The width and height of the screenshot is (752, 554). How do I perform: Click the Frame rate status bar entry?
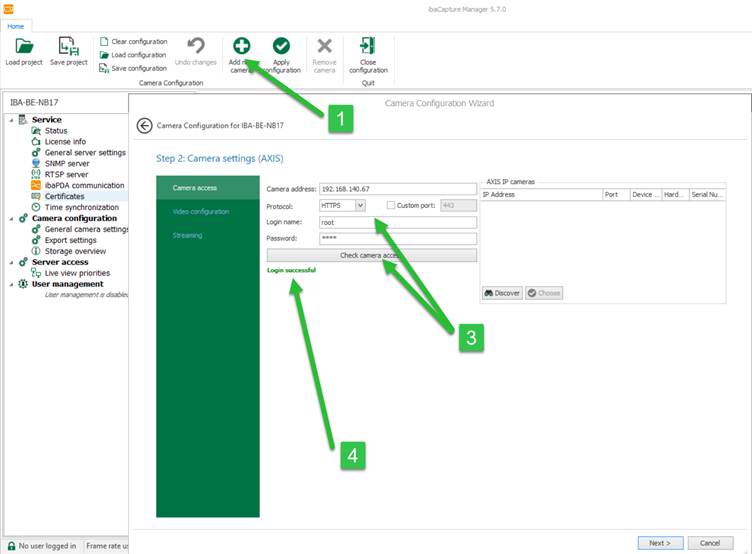point(107,546)
